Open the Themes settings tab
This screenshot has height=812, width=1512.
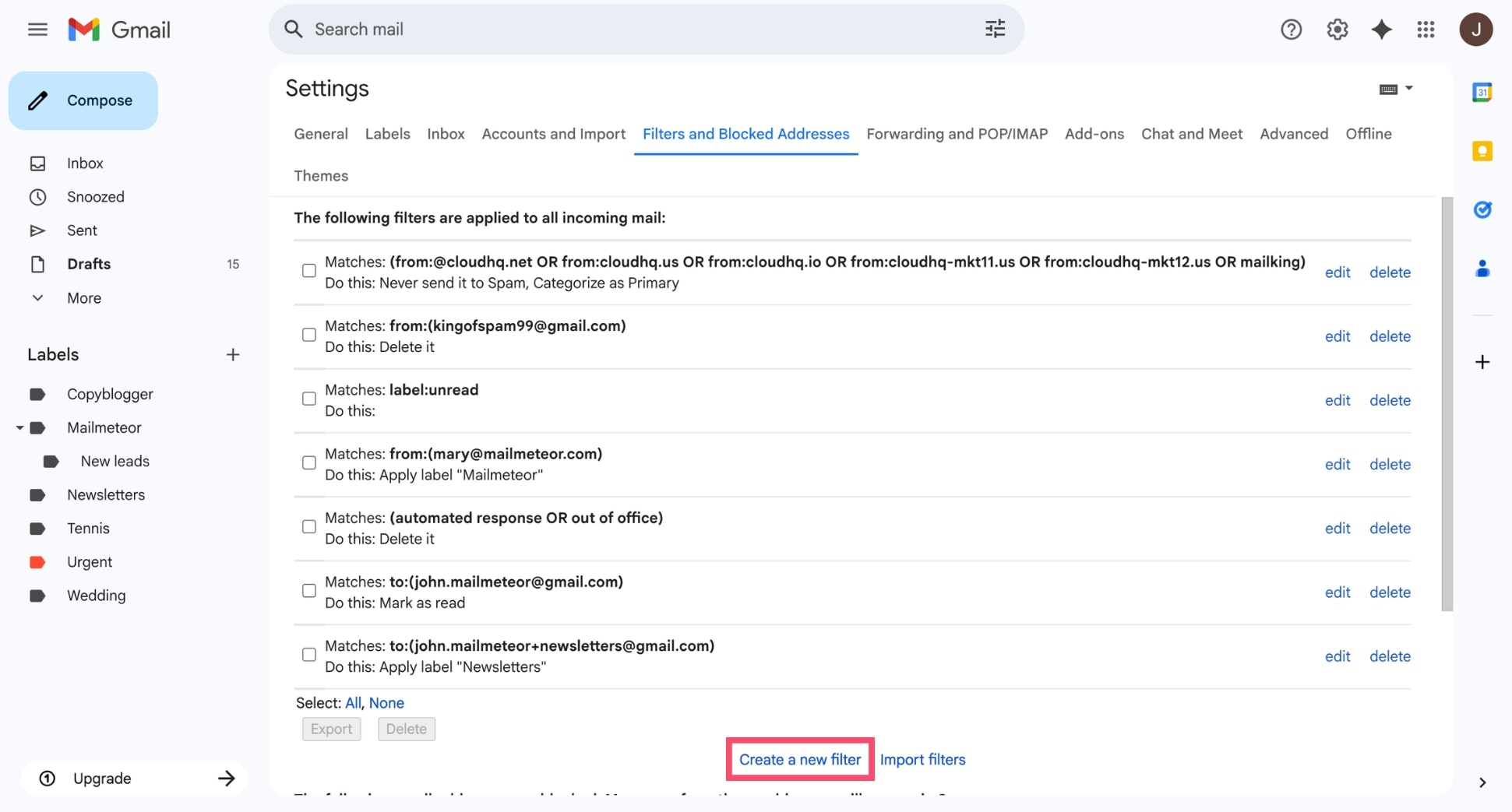(321, 176)
